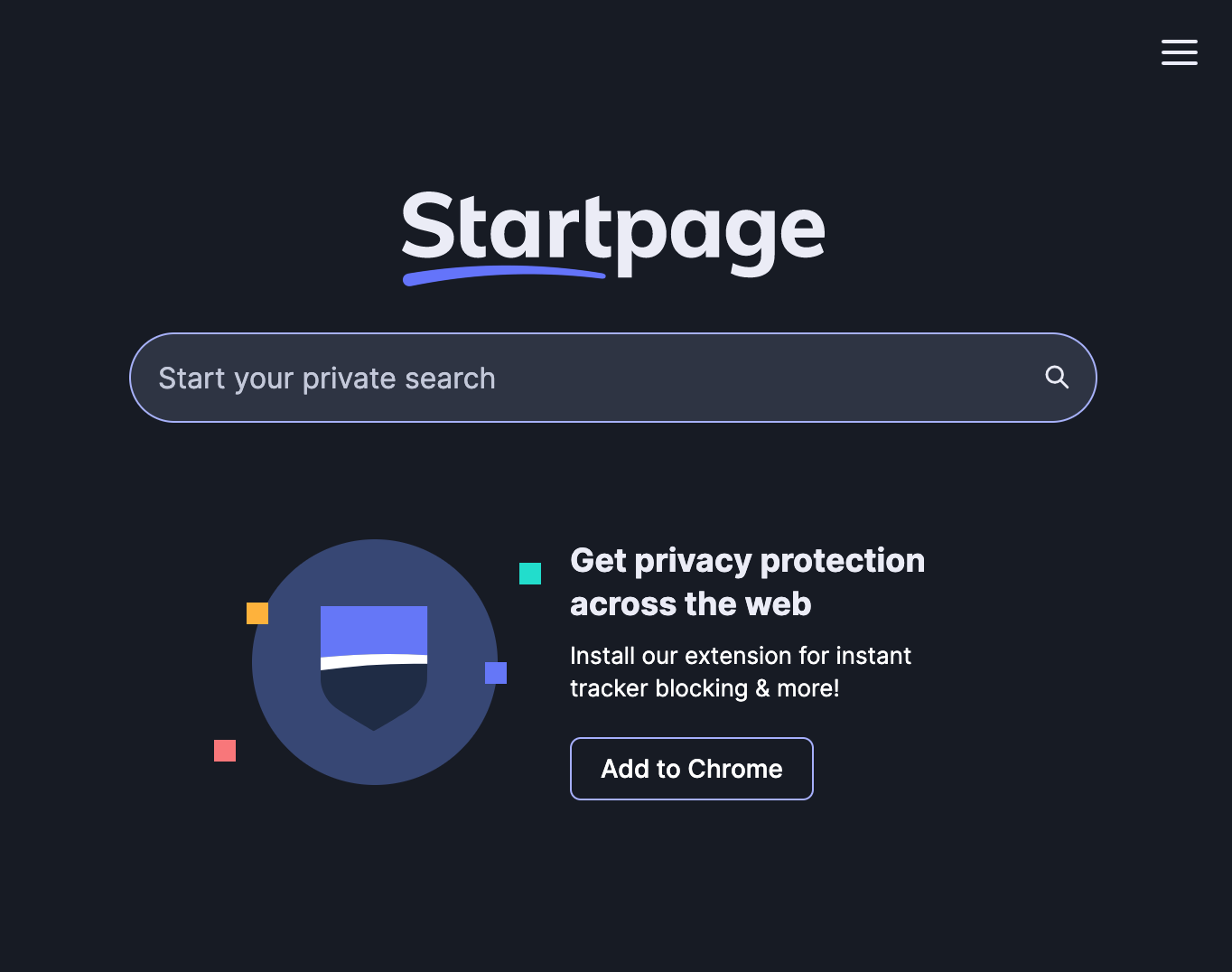Click the teal square decoration
Viewport: 1232px width, 972px height.
tap(530, 574)
